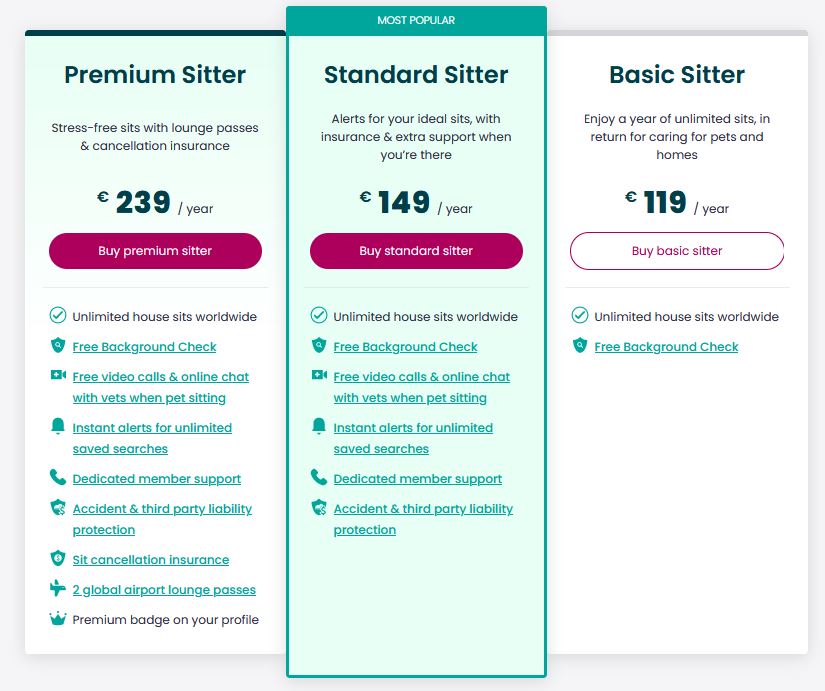Viewport: 825px width, 691px height.
Task: Click the crown Premium badge icon
Action: 58,619
